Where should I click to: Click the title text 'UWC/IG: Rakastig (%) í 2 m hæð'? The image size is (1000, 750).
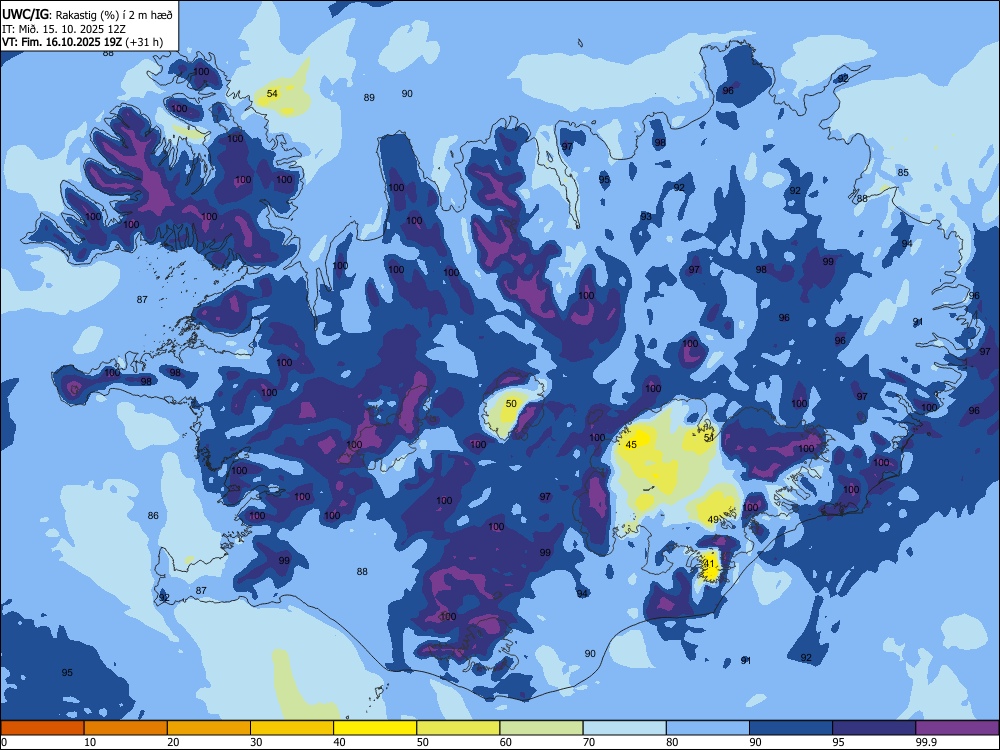point(87,14)
